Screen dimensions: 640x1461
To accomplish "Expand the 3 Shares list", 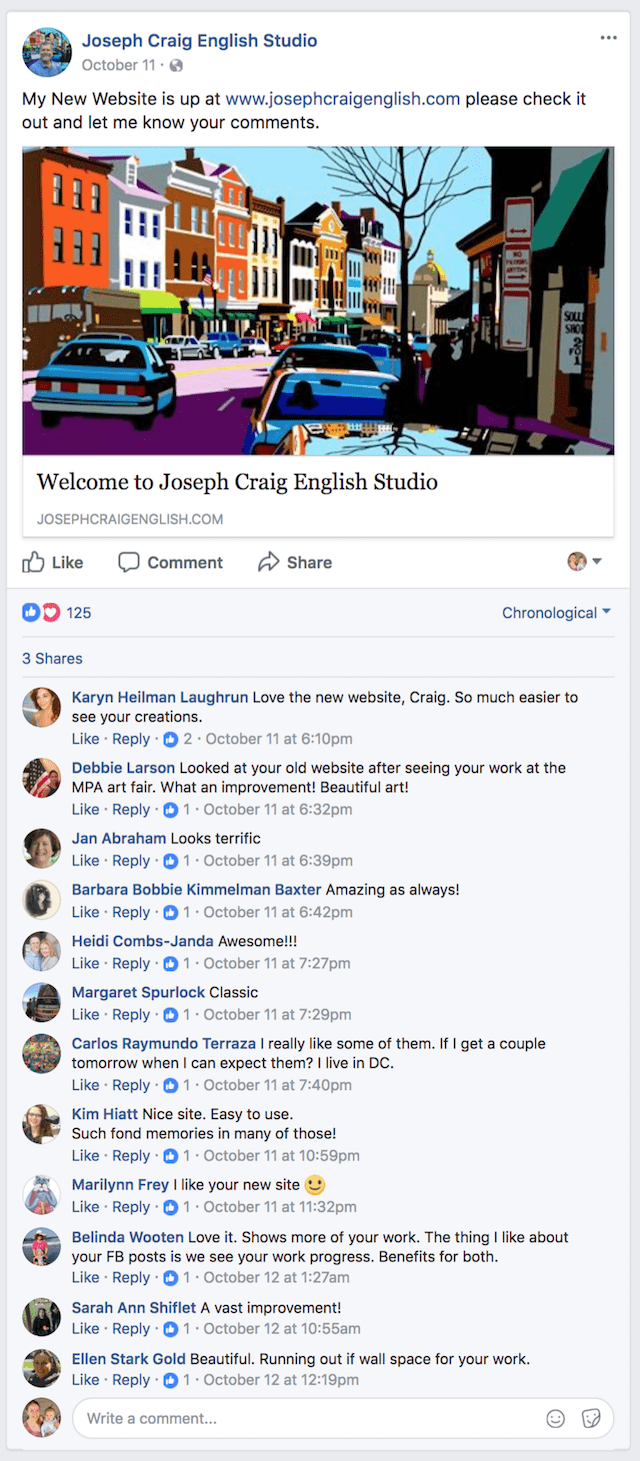I will click(52, 659).
